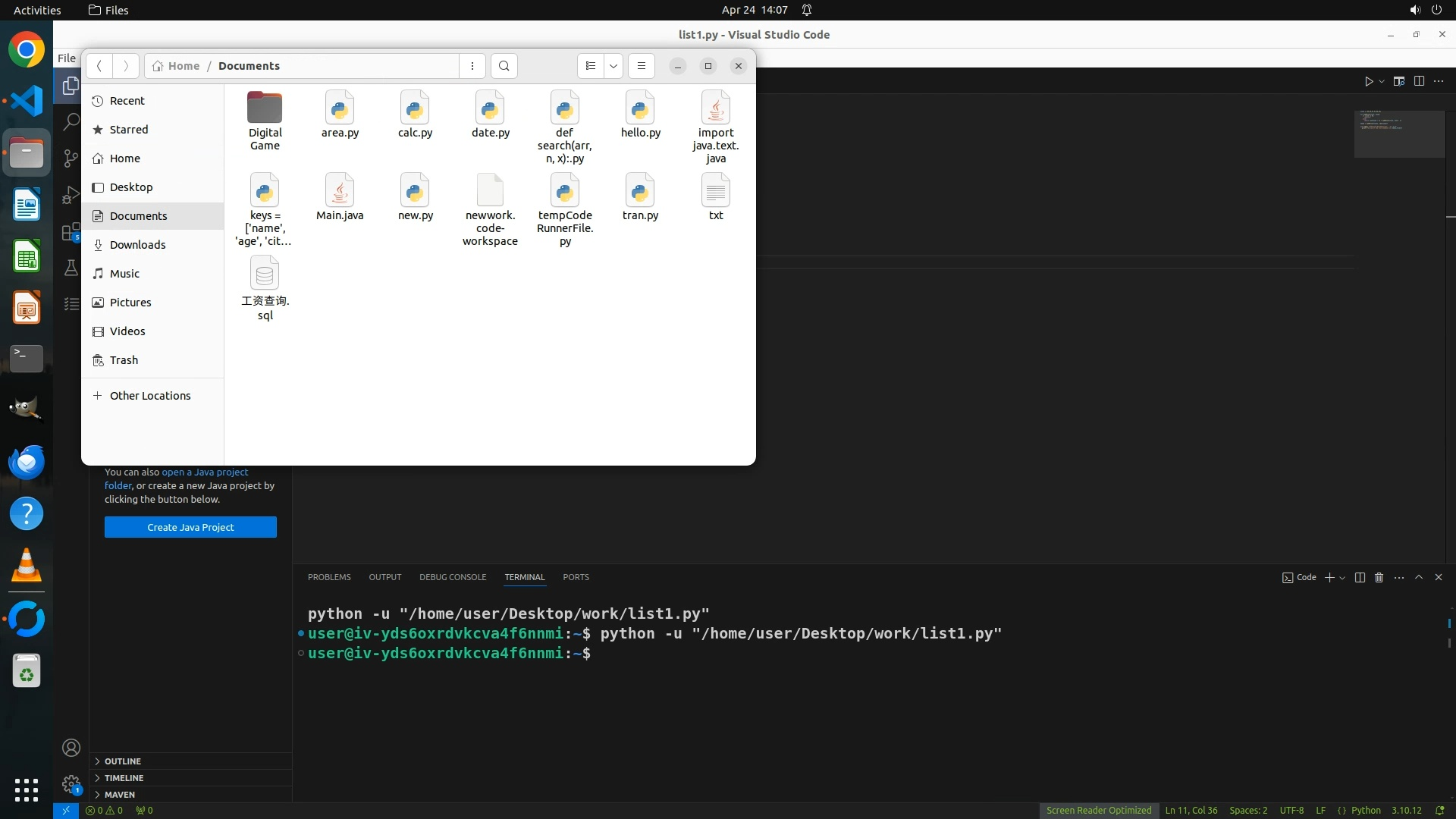Viewport: 1456px width, 819px height.
Task: Click the search icon in Files window
Action: tap(504, 66)
